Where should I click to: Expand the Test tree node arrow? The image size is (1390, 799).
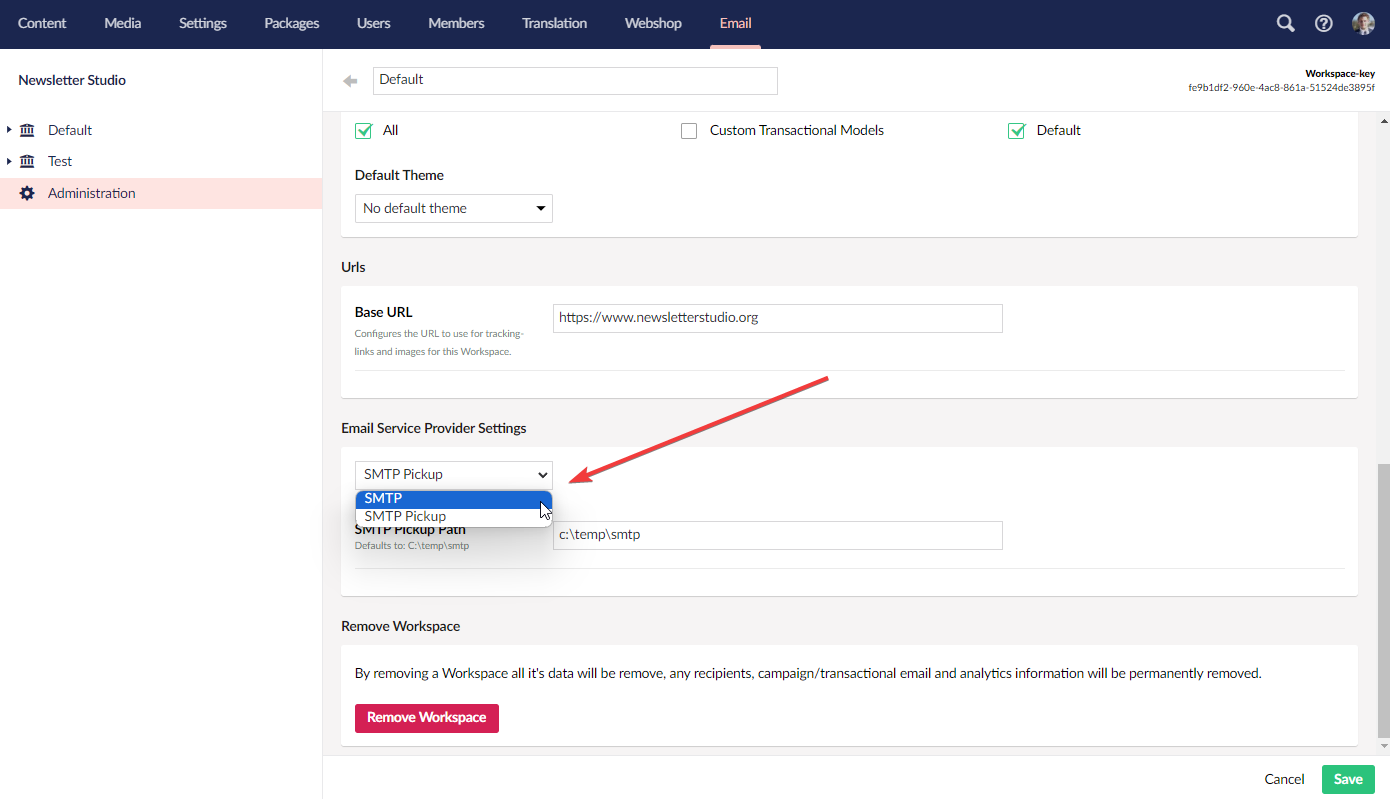point(9,161)
